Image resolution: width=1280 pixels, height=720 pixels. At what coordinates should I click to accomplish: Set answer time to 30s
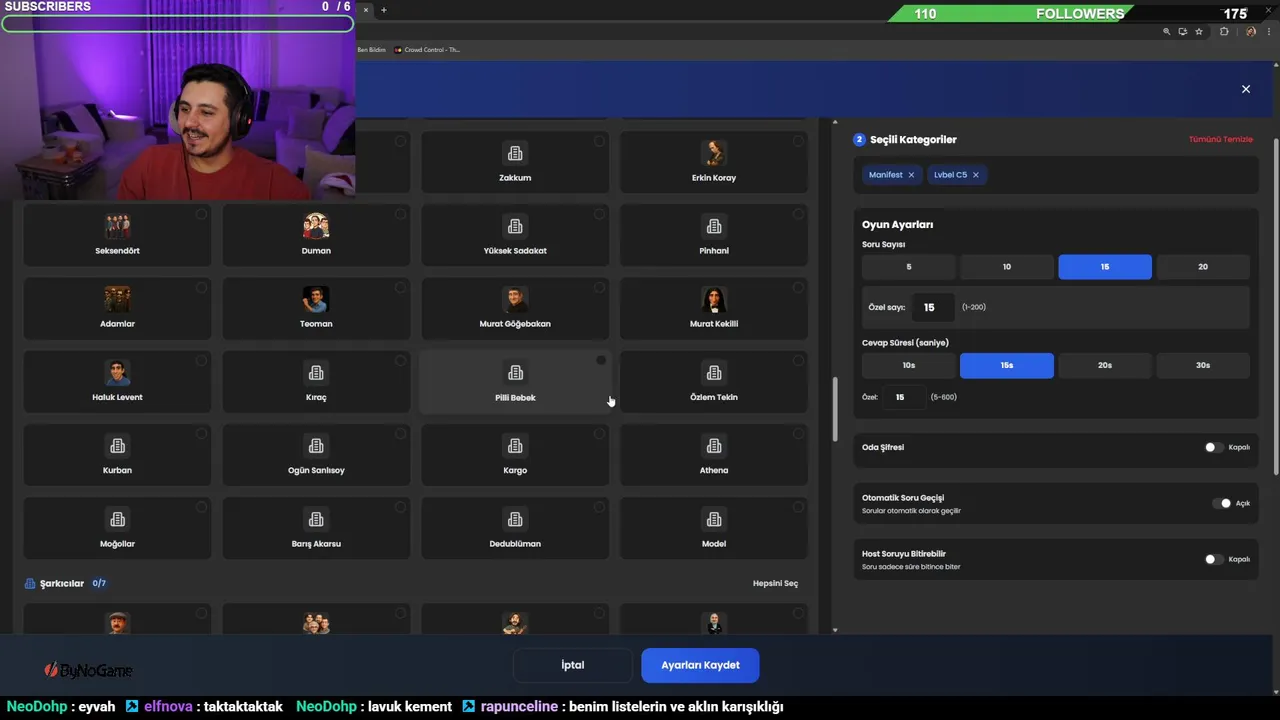[1203, 365]
